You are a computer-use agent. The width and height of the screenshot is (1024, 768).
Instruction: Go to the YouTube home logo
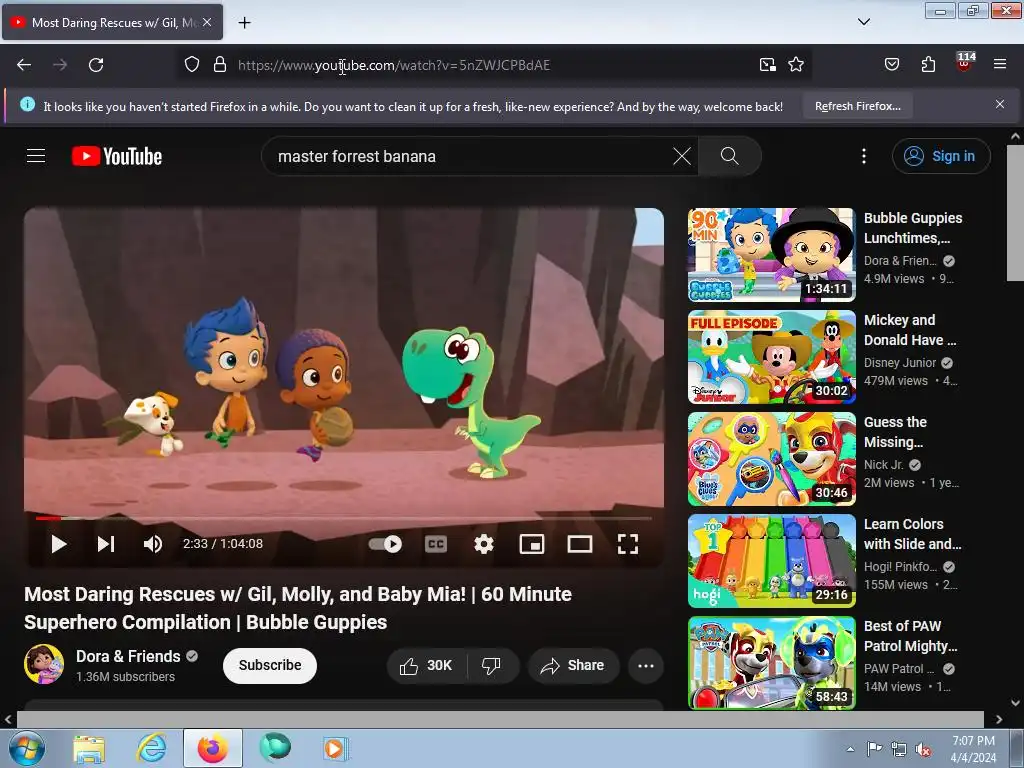pos(117,156)
